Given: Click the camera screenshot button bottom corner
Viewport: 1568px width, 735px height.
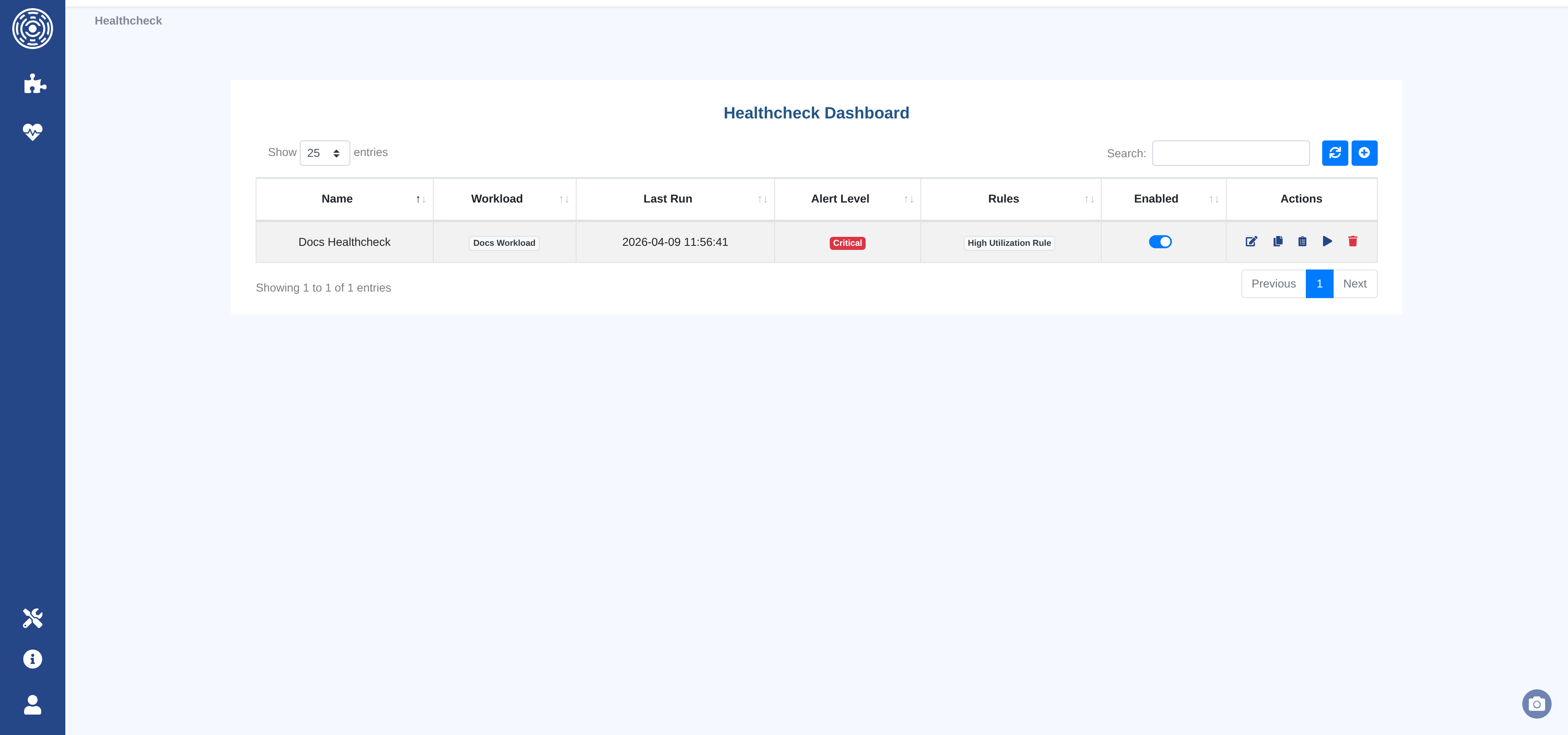Looking at the screenshot, I should pos(1536,704).
